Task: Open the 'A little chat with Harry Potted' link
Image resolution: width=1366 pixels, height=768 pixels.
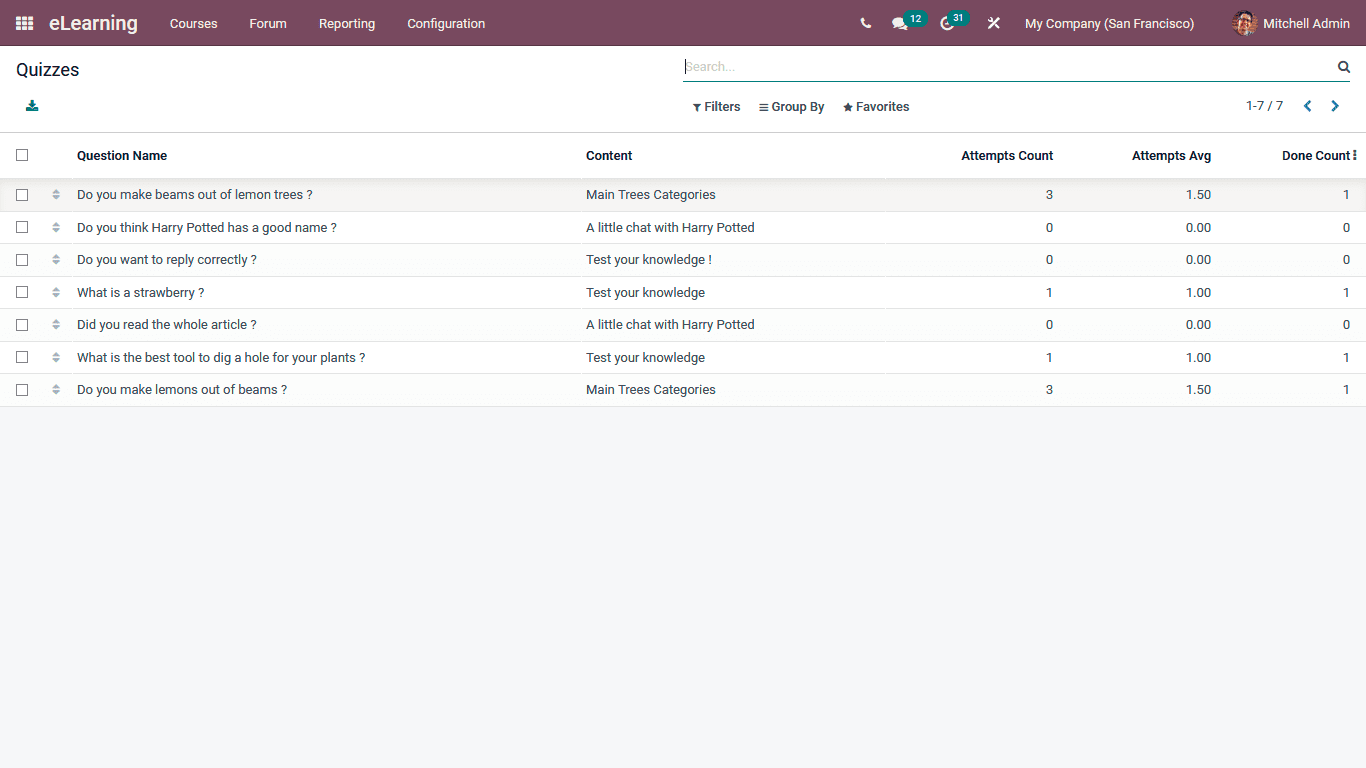Action: (670, 227)
